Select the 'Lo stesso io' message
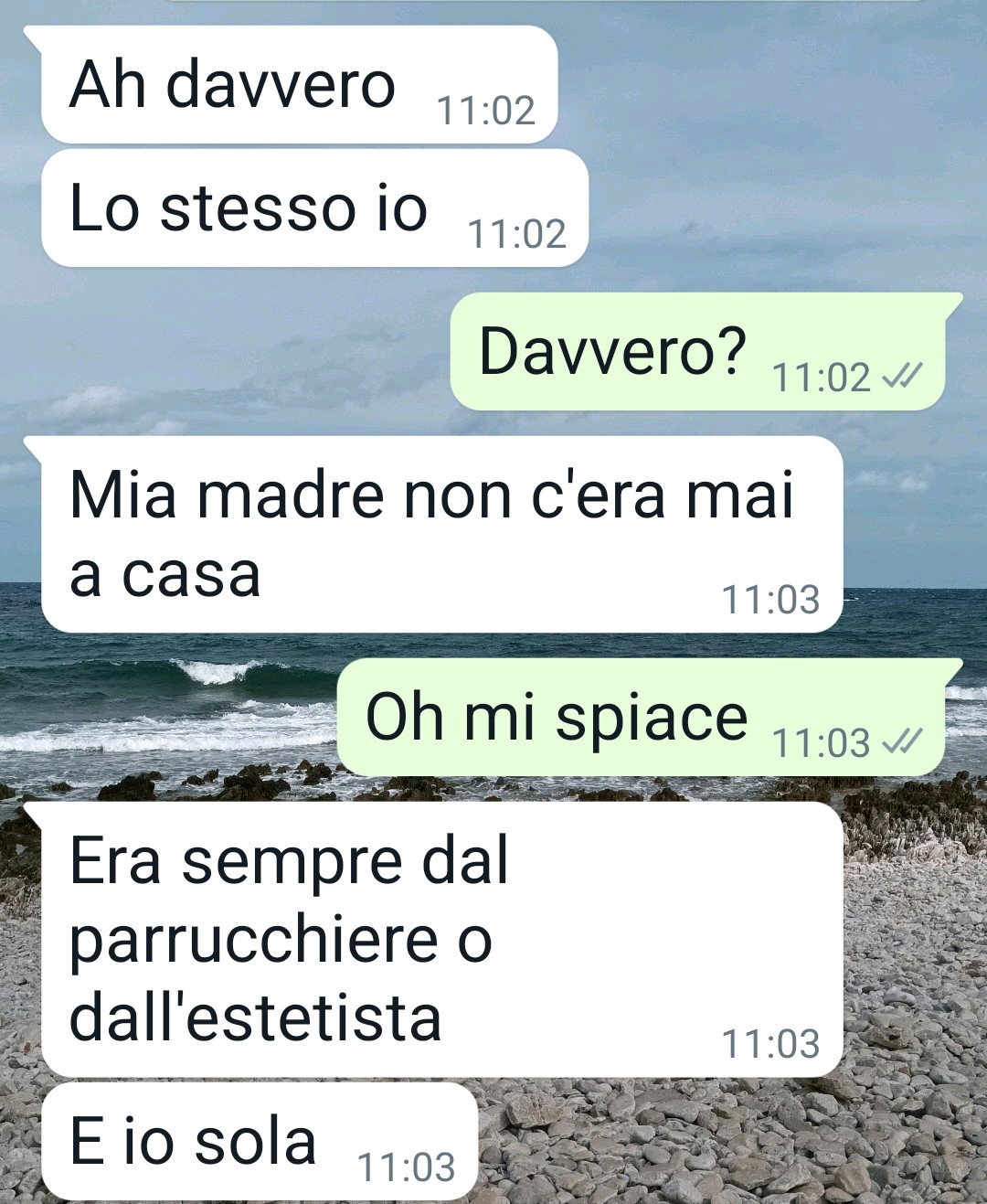The height and width of the screenshot is (1204, 987). pos(314,208)
